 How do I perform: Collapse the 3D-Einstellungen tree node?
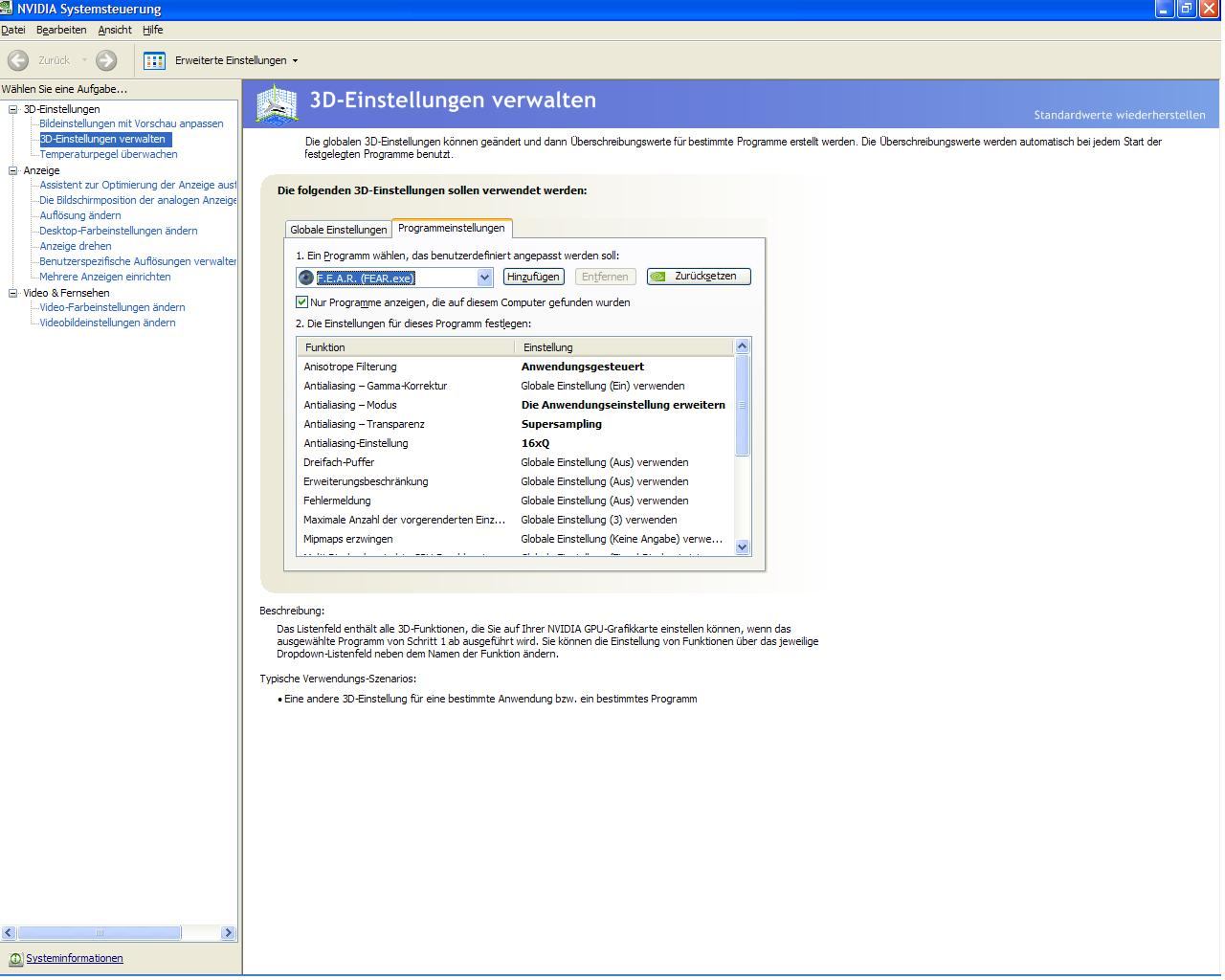point(13,109)
